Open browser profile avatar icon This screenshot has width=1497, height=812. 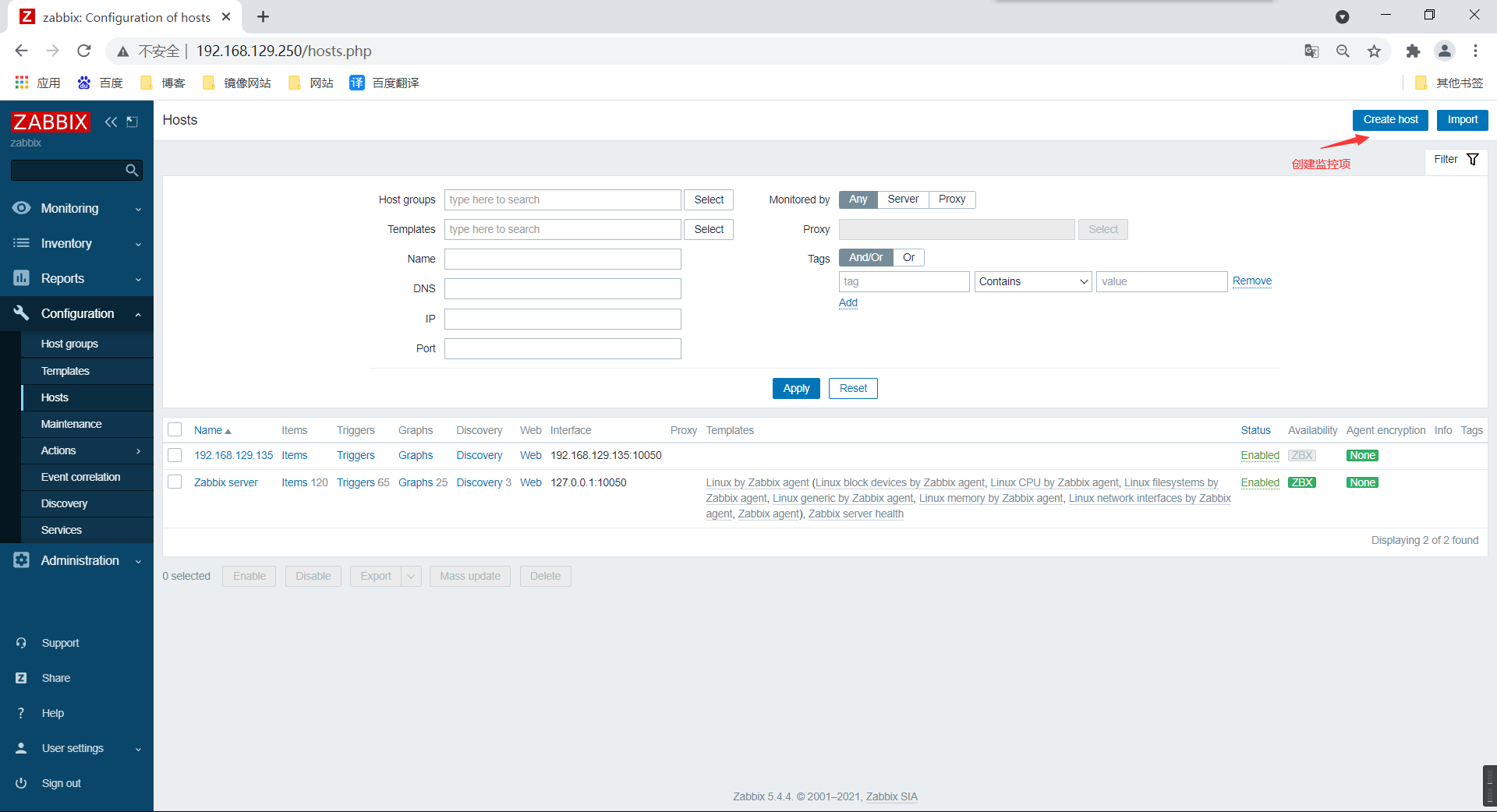[1445, 51]
